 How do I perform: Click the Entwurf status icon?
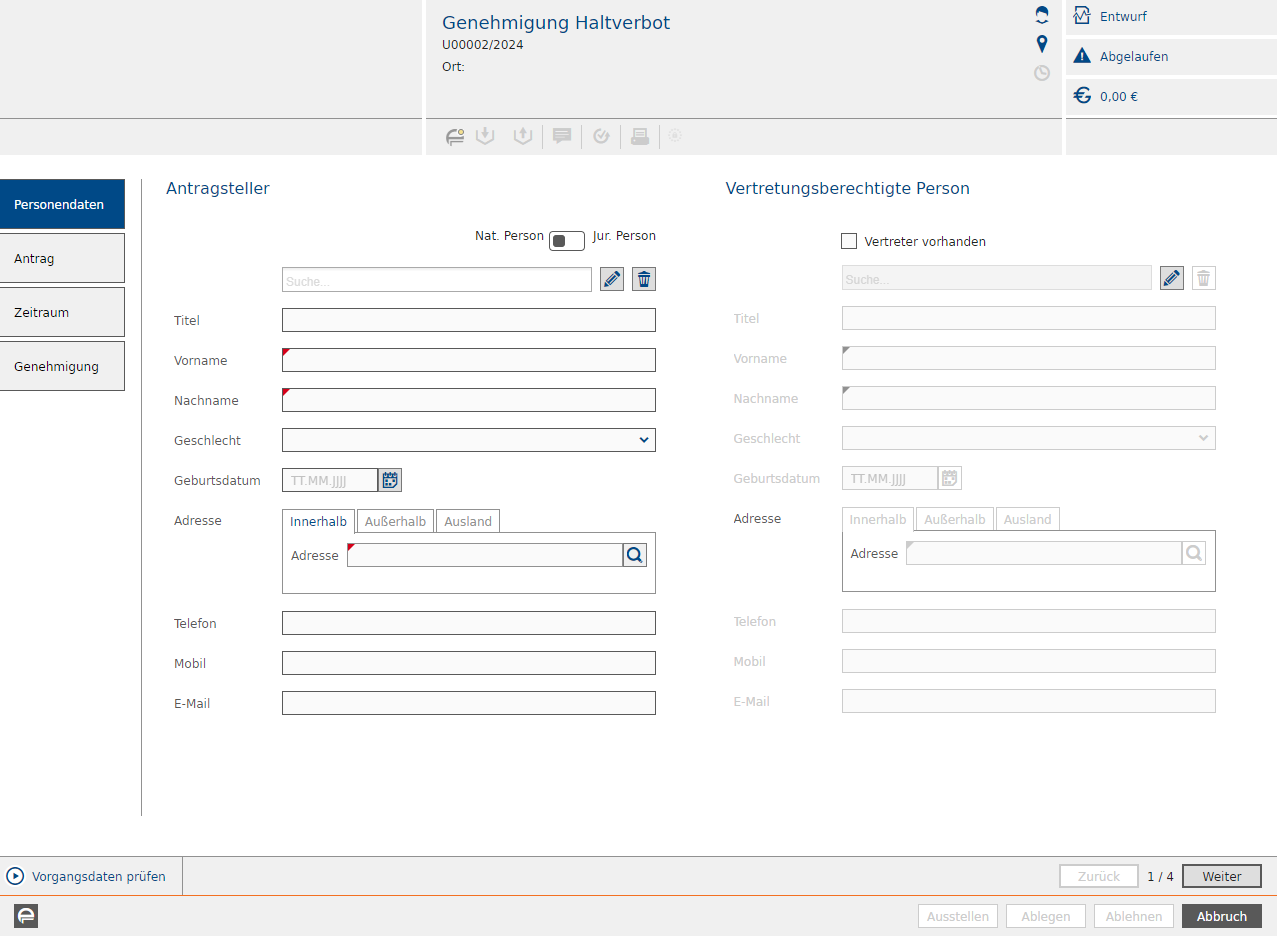click(1082, 16)
